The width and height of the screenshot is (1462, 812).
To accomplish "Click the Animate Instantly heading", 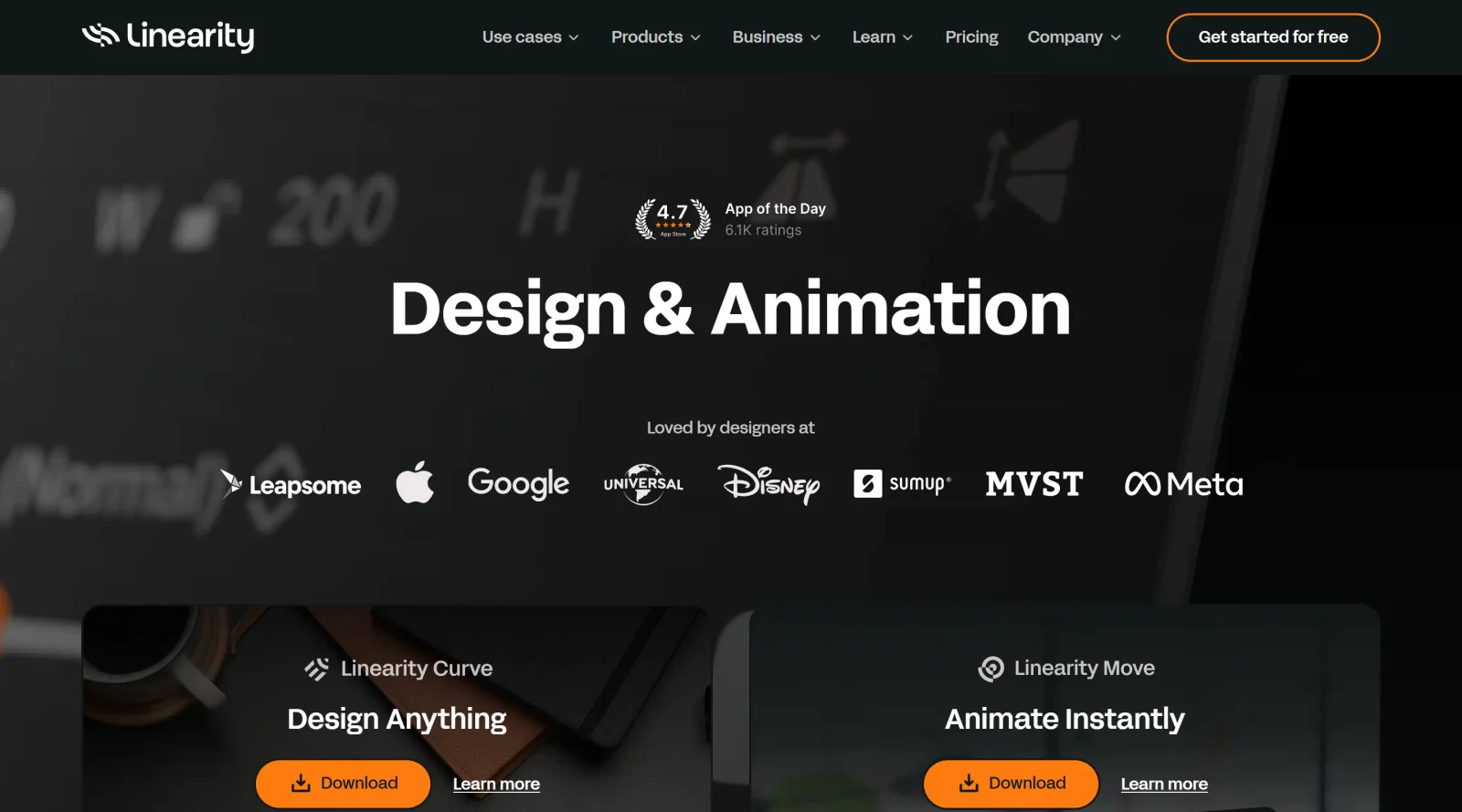I will [x=1065, y=720].
